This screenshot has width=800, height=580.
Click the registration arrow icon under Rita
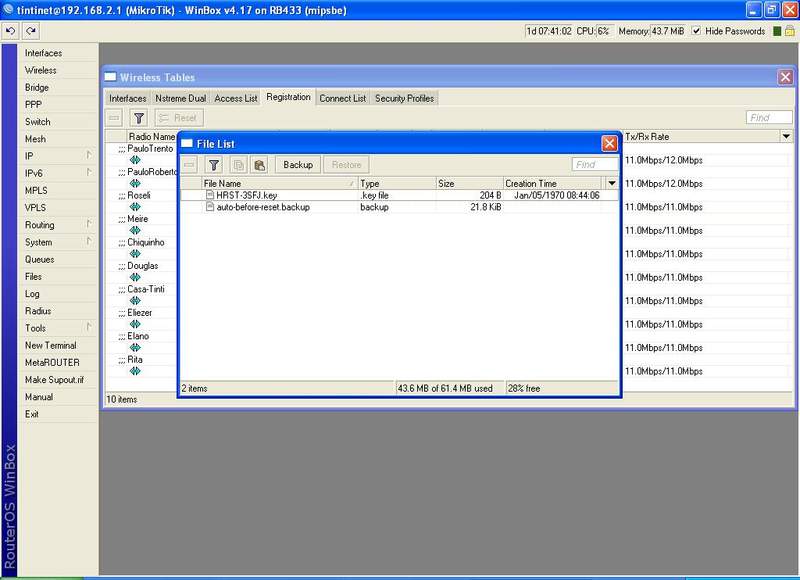click(135, 371)
